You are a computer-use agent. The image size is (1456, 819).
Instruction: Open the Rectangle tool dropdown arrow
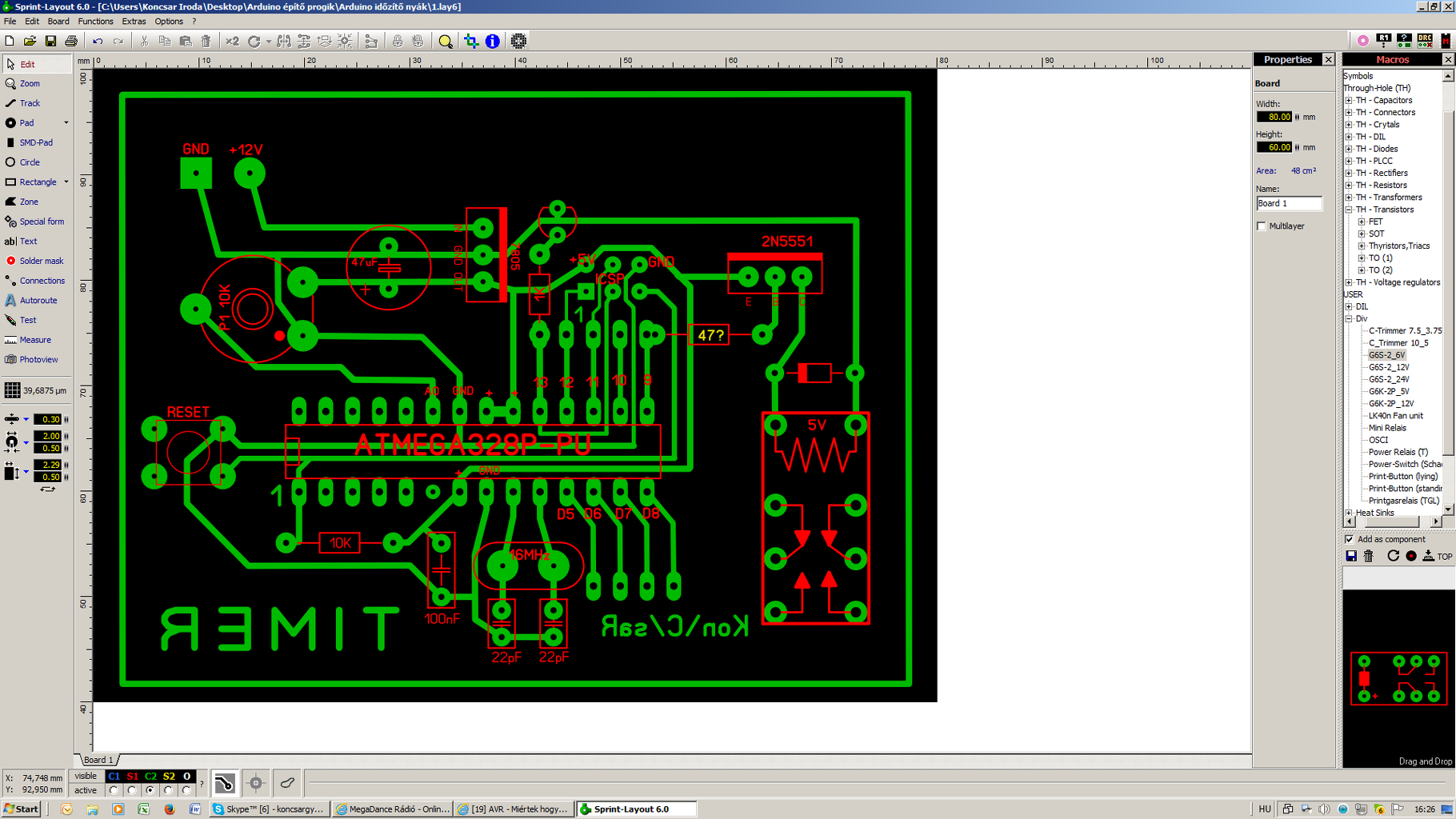coord(66,182)
